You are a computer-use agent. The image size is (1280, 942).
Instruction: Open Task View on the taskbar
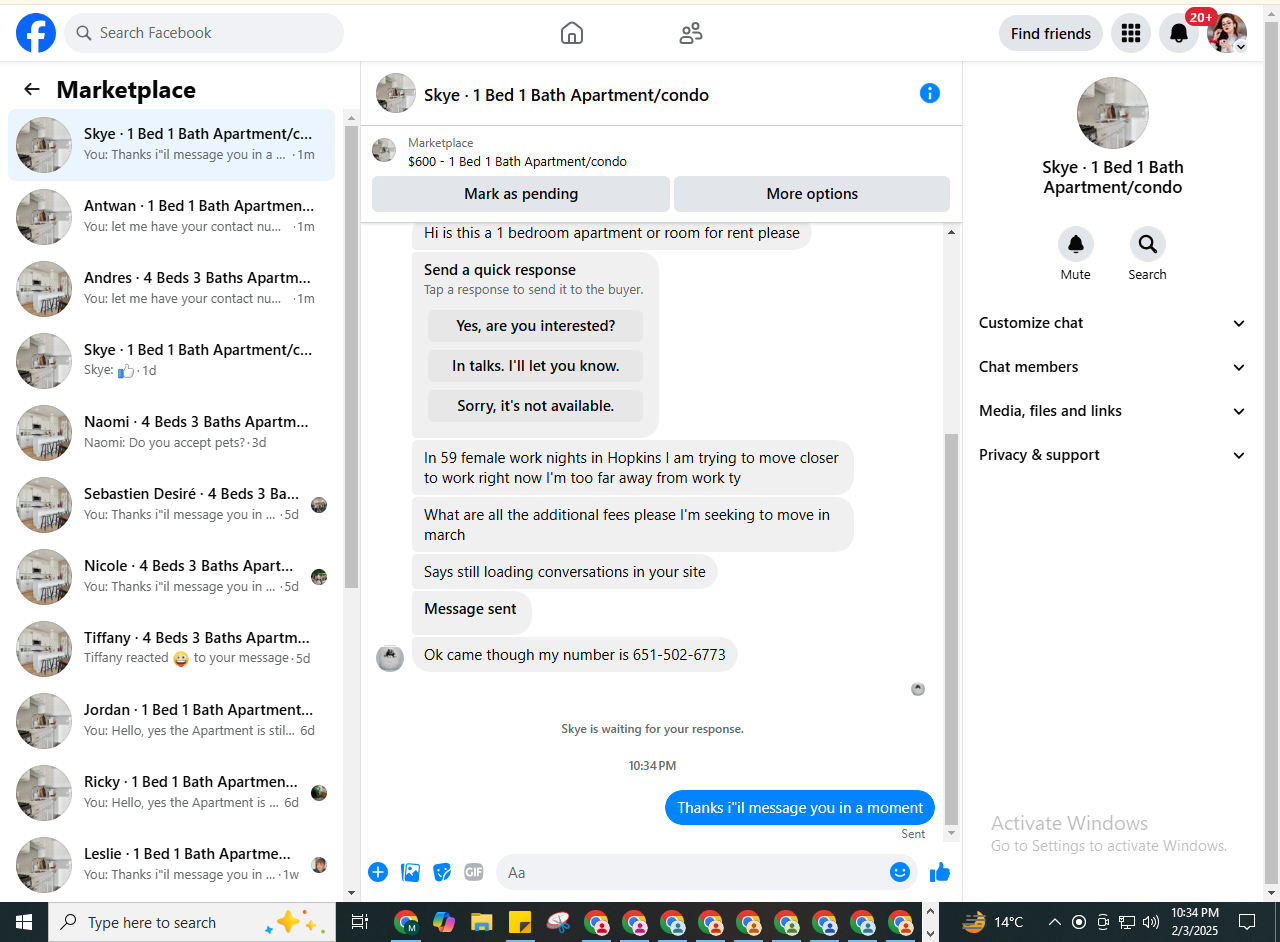(360, 922)
